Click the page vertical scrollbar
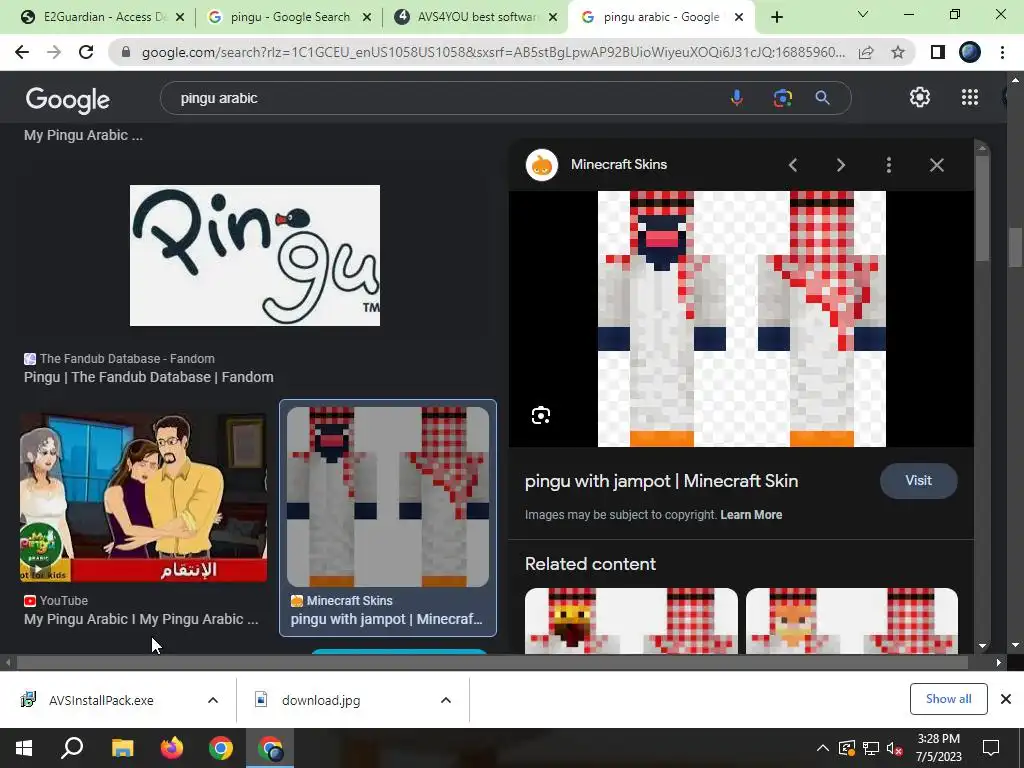Screen dimensions: 1024x768 (1015, 248)
